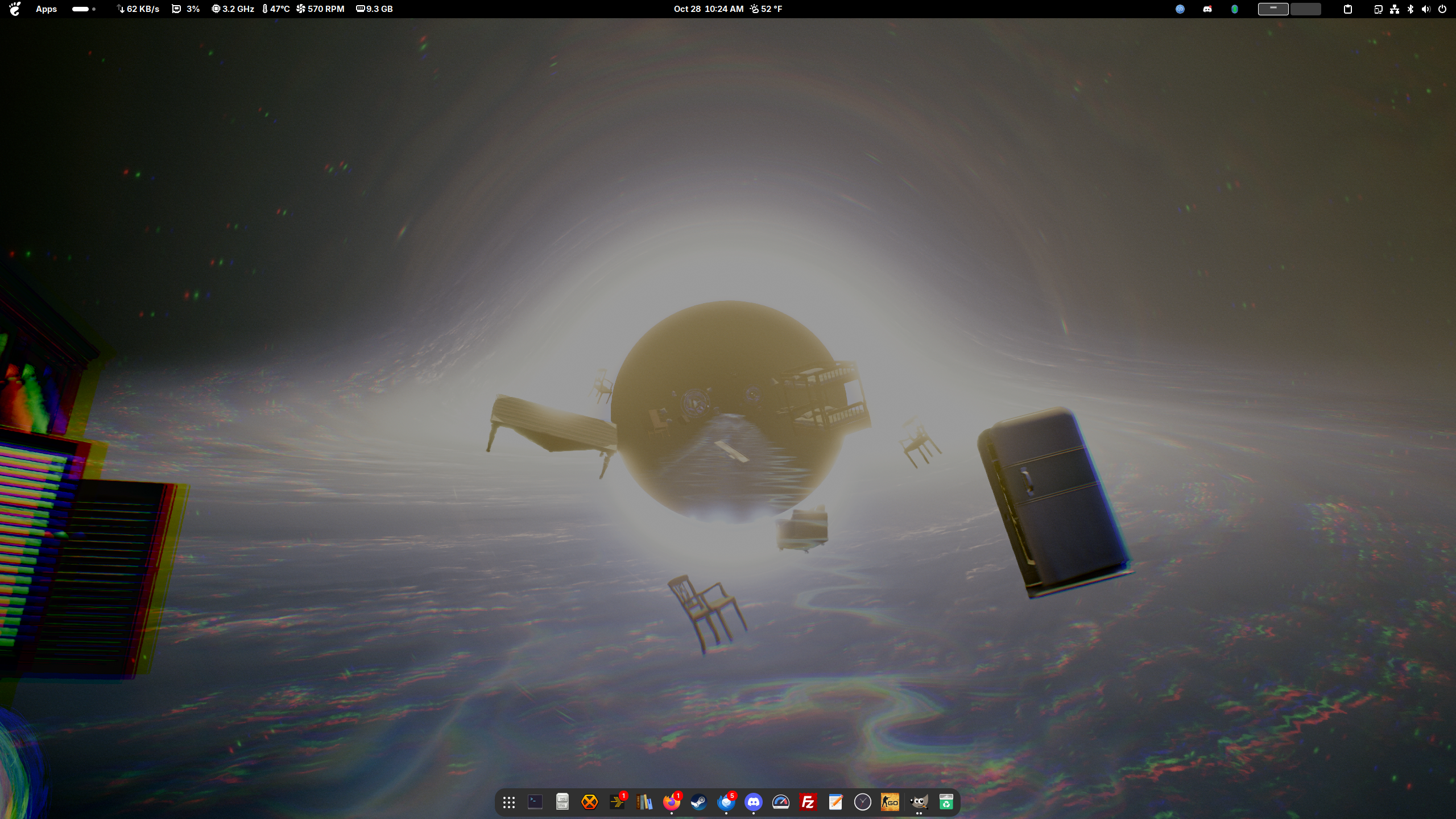Open Thunderbird mail client

click(726, 802)
